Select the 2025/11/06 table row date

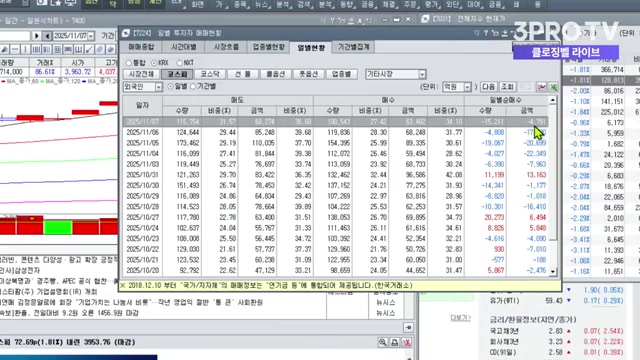coord(142,132)
